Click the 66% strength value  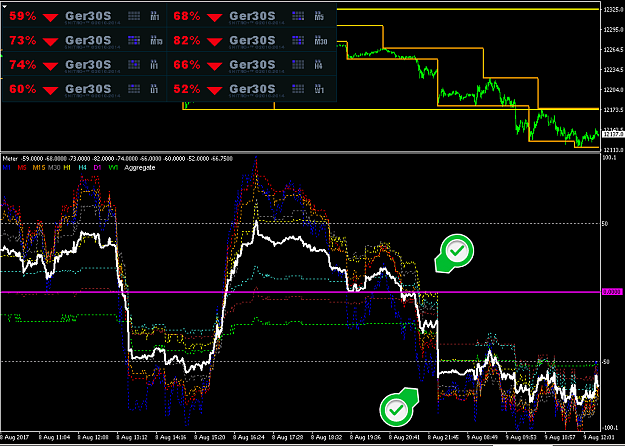187,65
